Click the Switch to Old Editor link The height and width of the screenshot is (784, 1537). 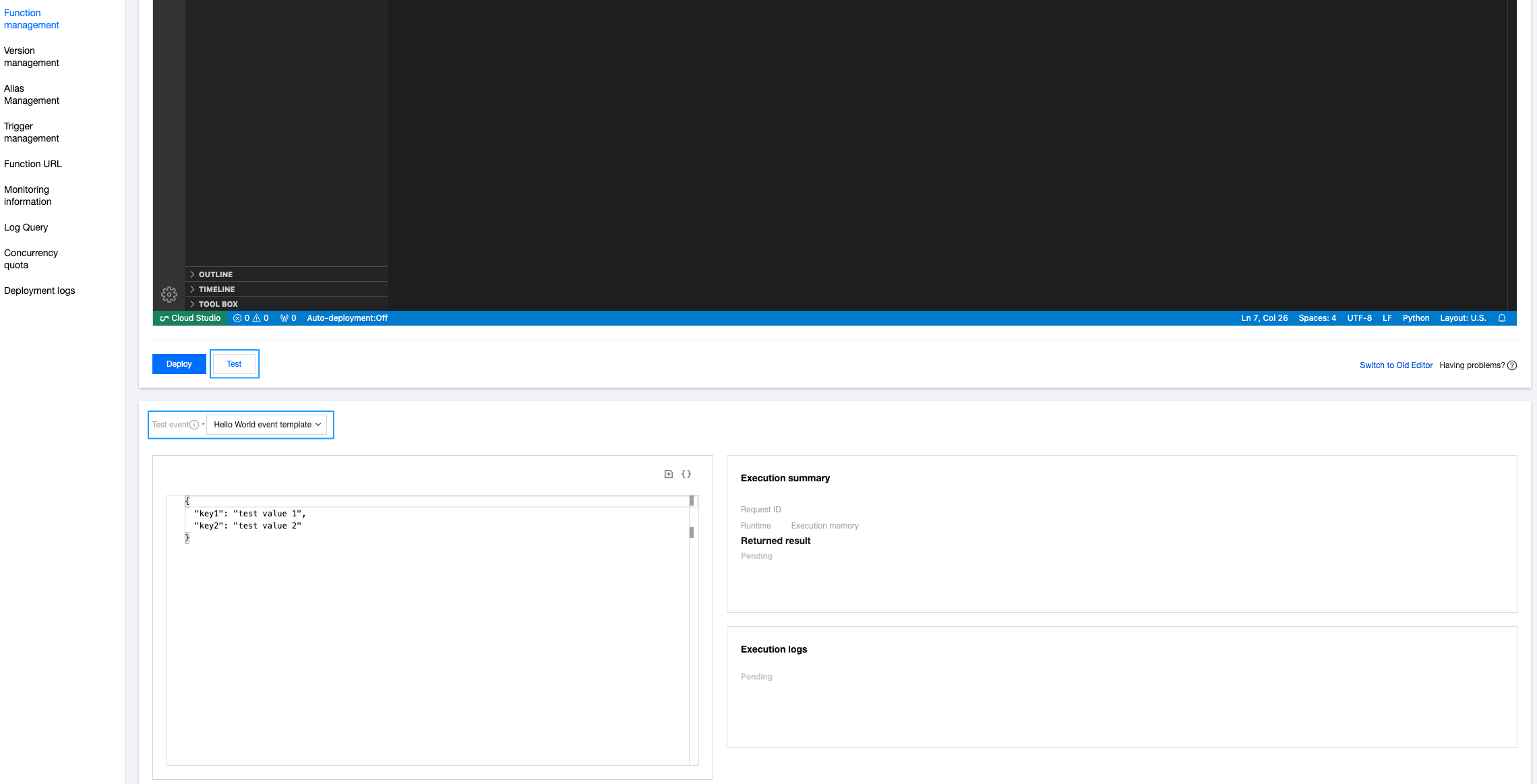pos(1395,365)
